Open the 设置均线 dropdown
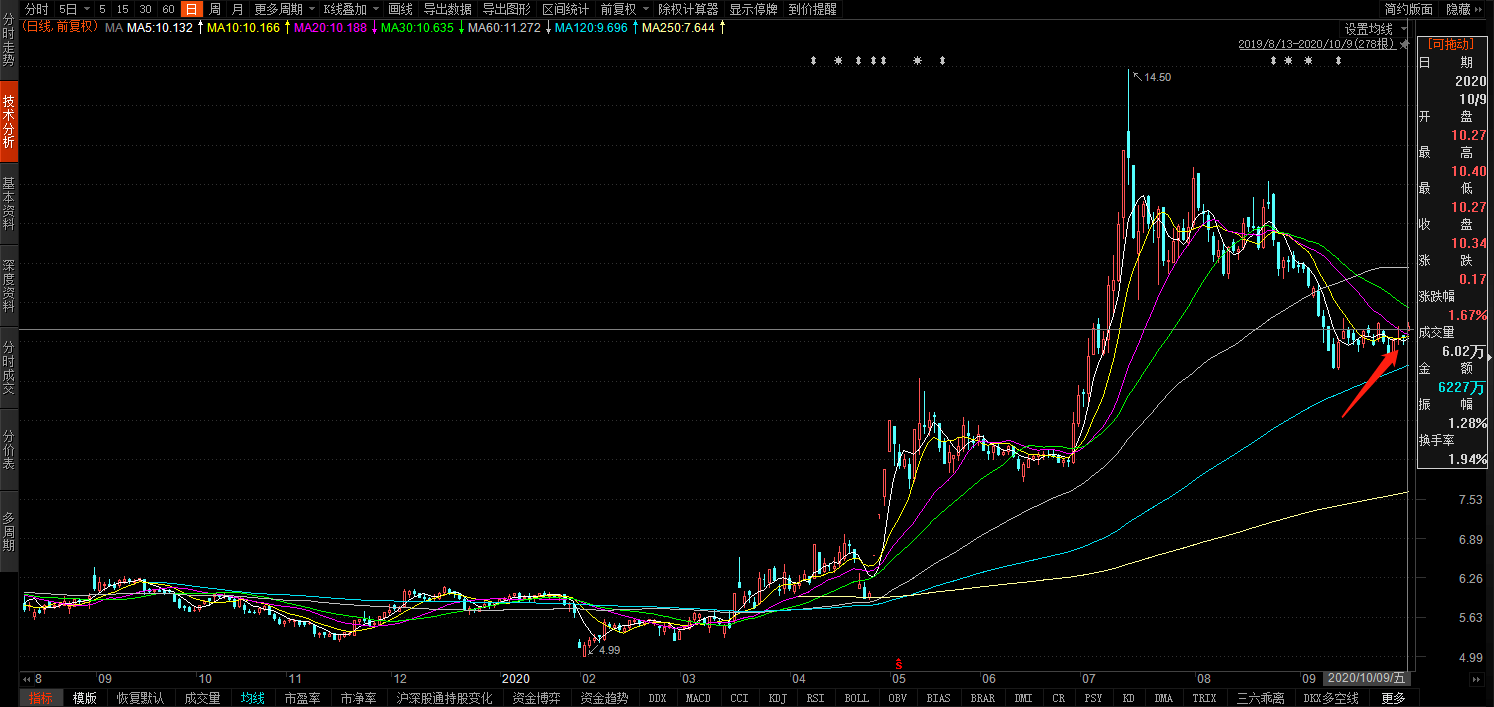The height and width of the screenshot is (707, 1494). [1374, 29]
